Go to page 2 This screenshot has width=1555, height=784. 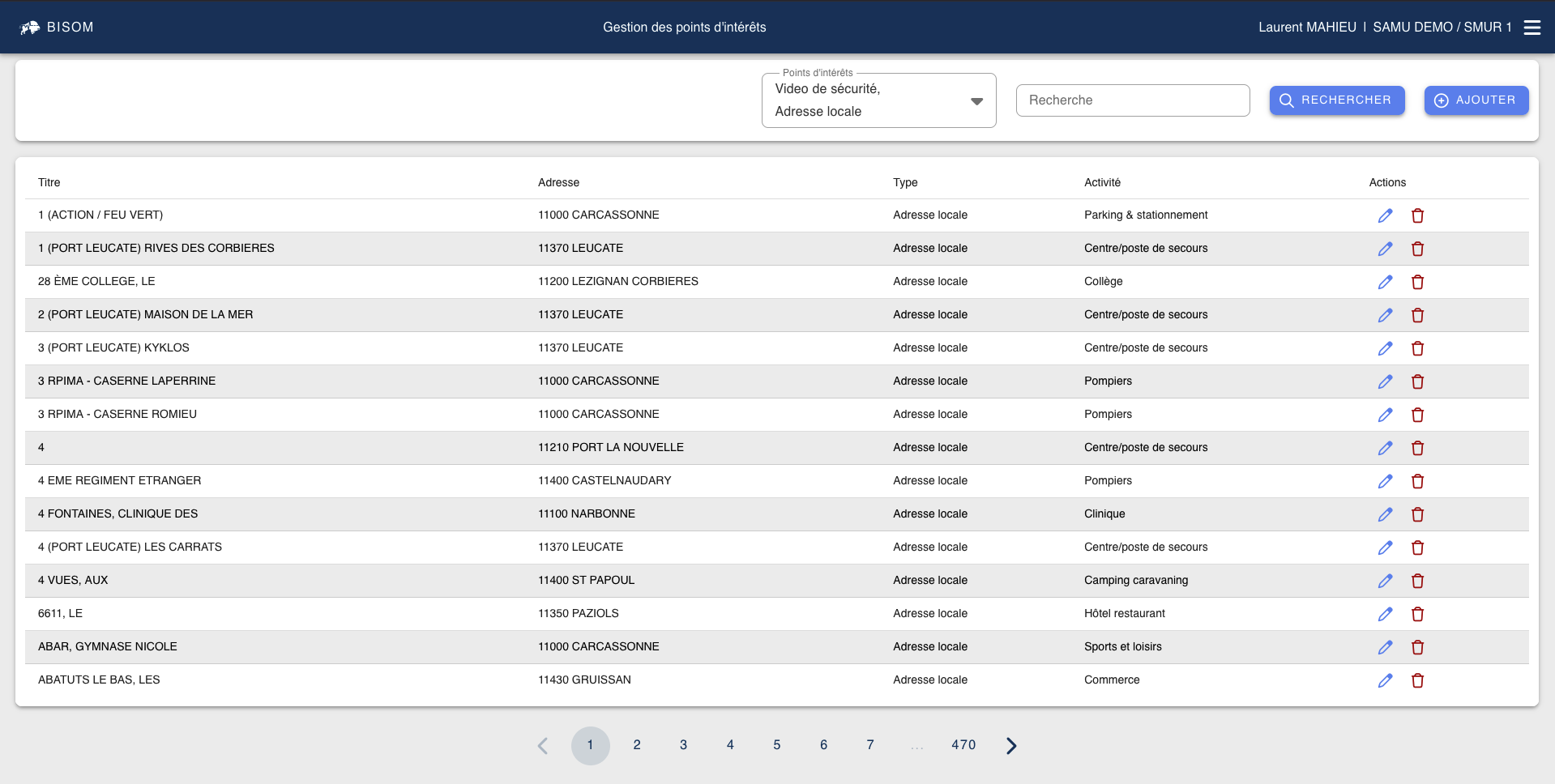(637, 745)
